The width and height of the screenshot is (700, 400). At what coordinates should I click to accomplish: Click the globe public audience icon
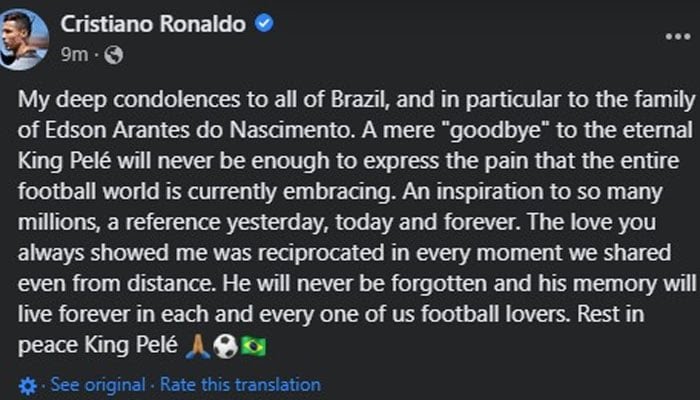[x=113, y=55]
